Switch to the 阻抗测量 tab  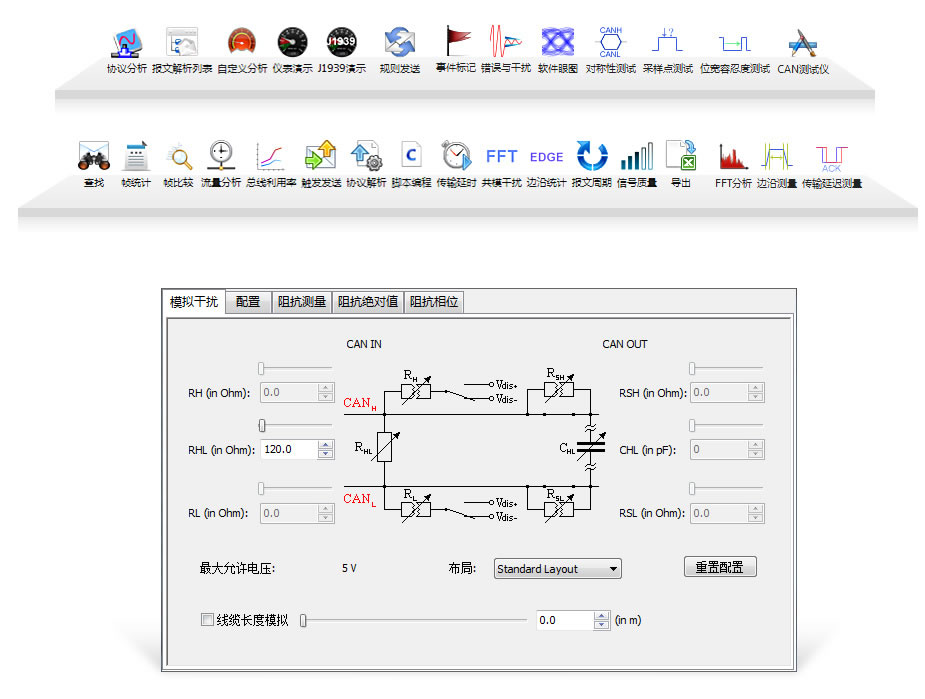pos(301,301)
